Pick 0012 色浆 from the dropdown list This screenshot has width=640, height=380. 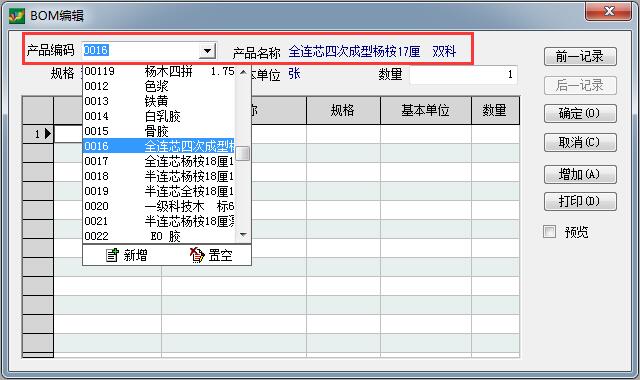point(159,86)
